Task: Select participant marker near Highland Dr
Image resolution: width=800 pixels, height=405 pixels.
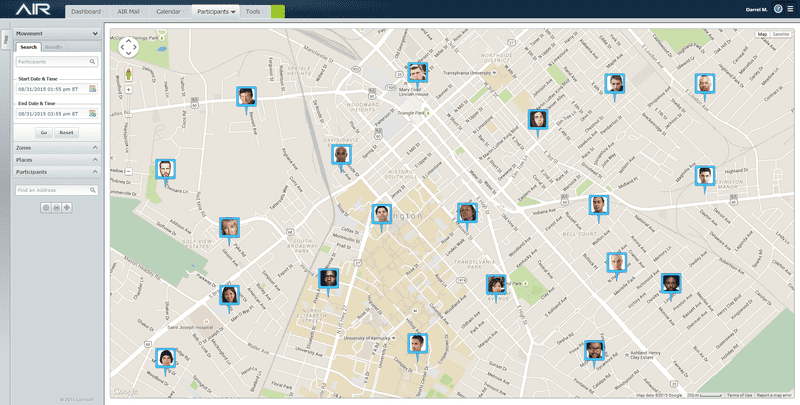Action: [705, 176]
